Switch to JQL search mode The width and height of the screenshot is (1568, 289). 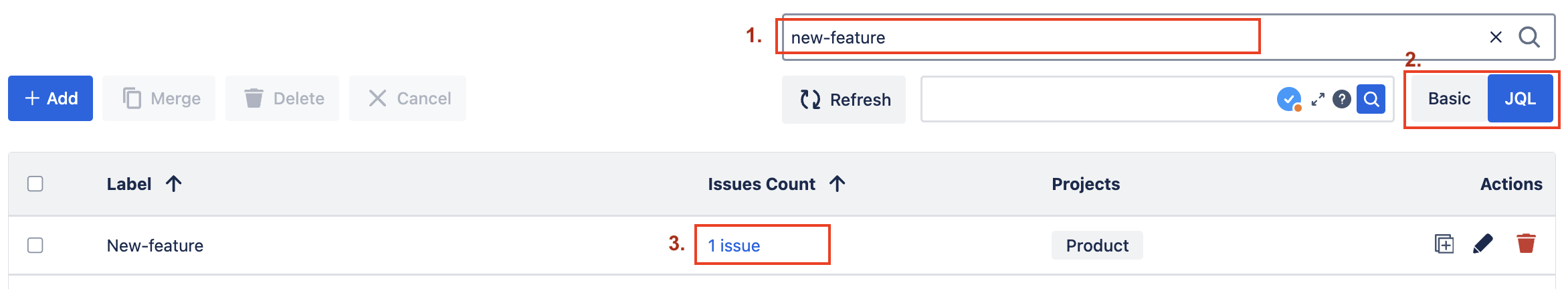[x=1520, y=99]
